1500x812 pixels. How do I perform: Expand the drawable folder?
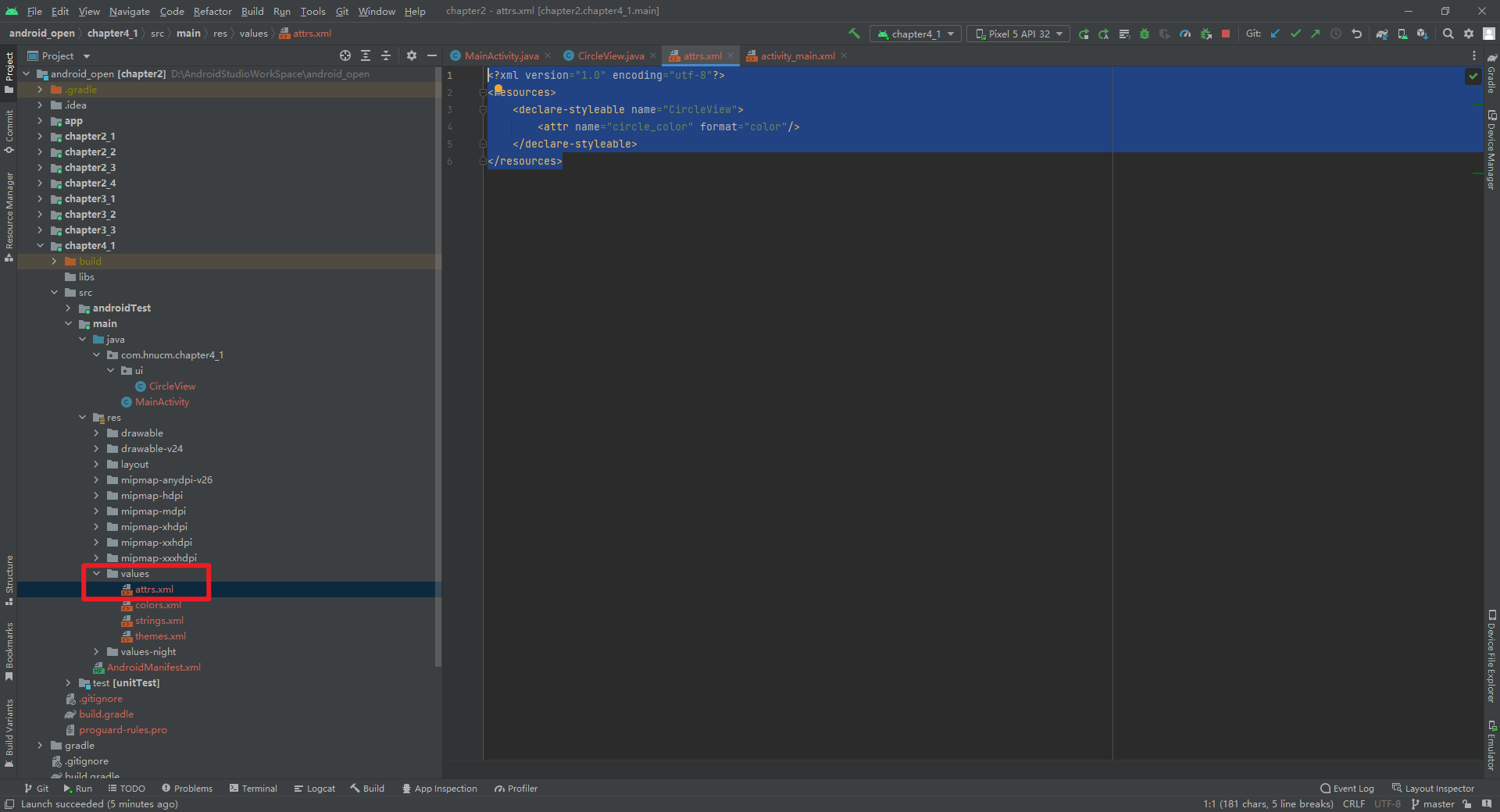96,433
